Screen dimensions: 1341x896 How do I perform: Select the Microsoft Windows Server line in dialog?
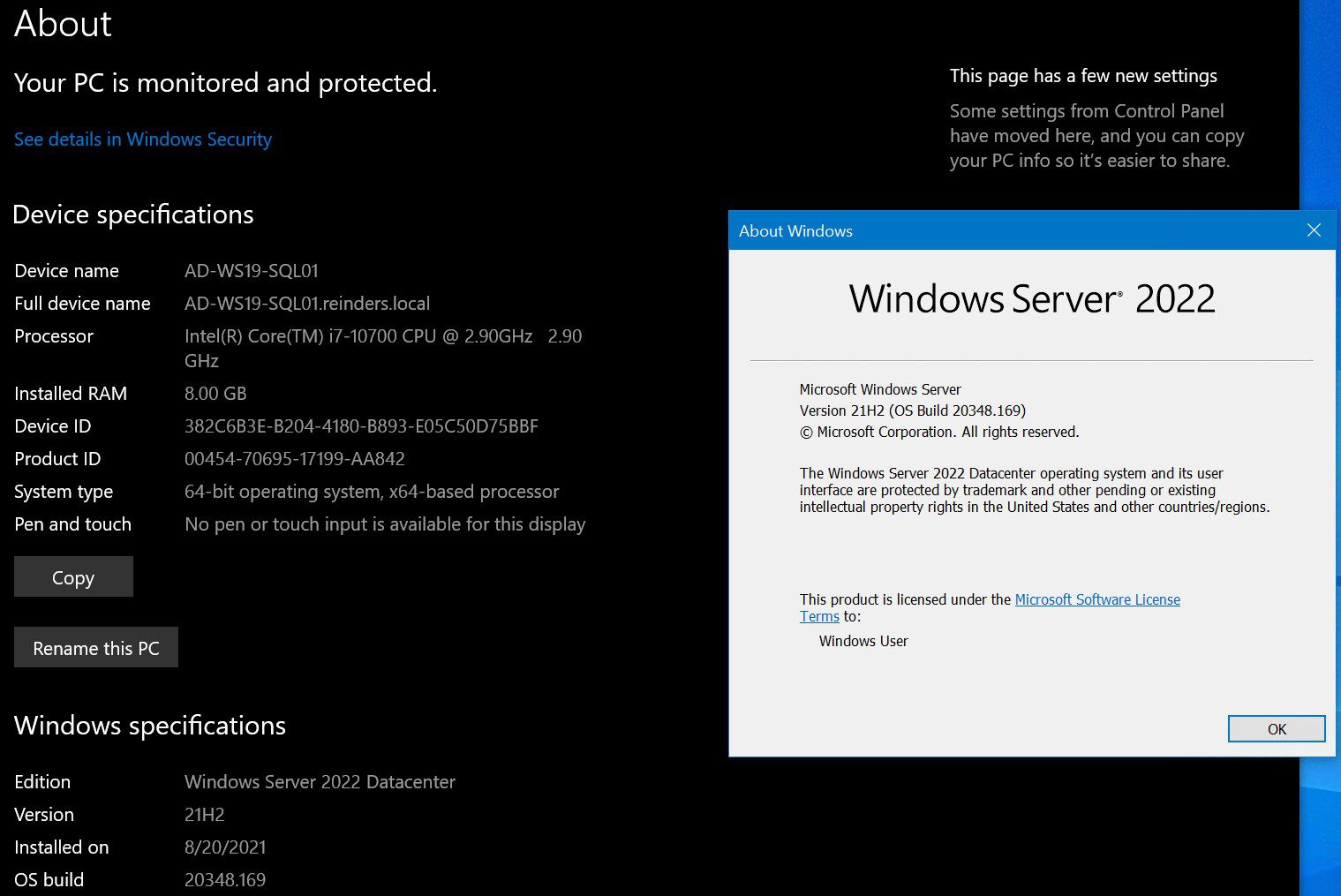tap(880, 389)
